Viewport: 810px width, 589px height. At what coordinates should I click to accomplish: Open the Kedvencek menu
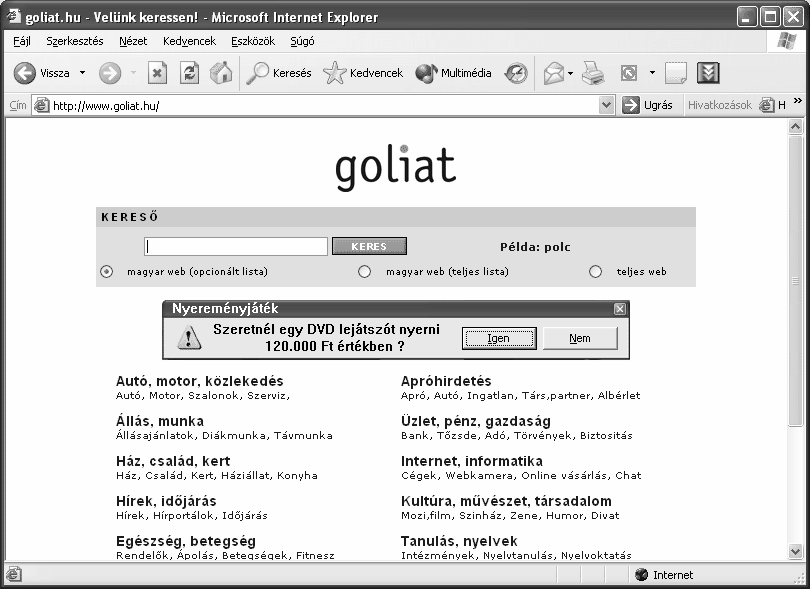190,41
